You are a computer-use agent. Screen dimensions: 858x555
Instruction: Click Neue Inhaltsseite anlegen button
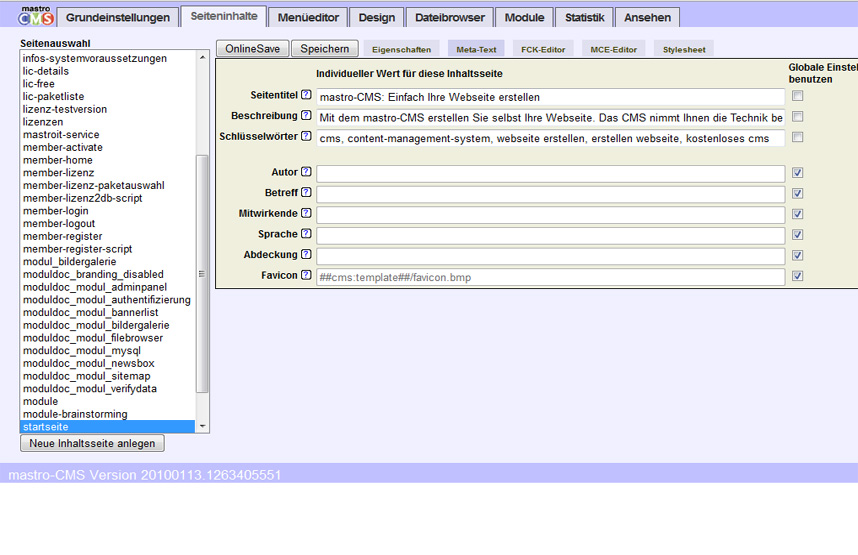point(92,443)
